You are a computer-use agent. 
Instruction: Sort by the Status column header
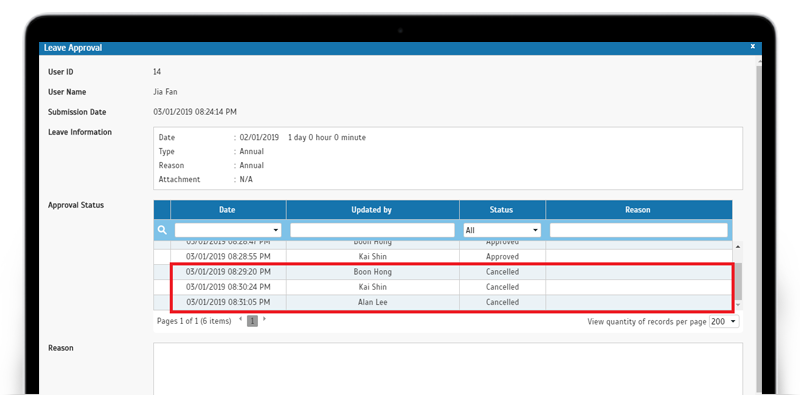pos(502,210)
